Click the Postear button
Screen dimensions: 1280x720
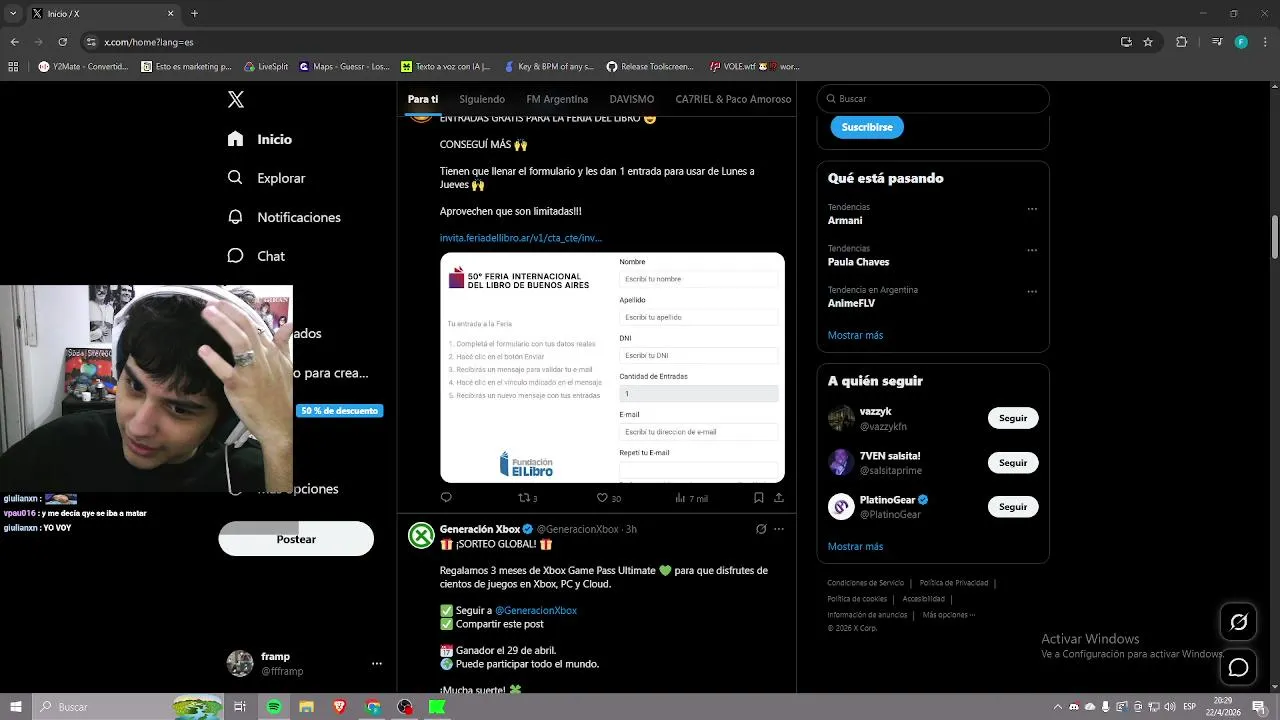click(296, 539)
